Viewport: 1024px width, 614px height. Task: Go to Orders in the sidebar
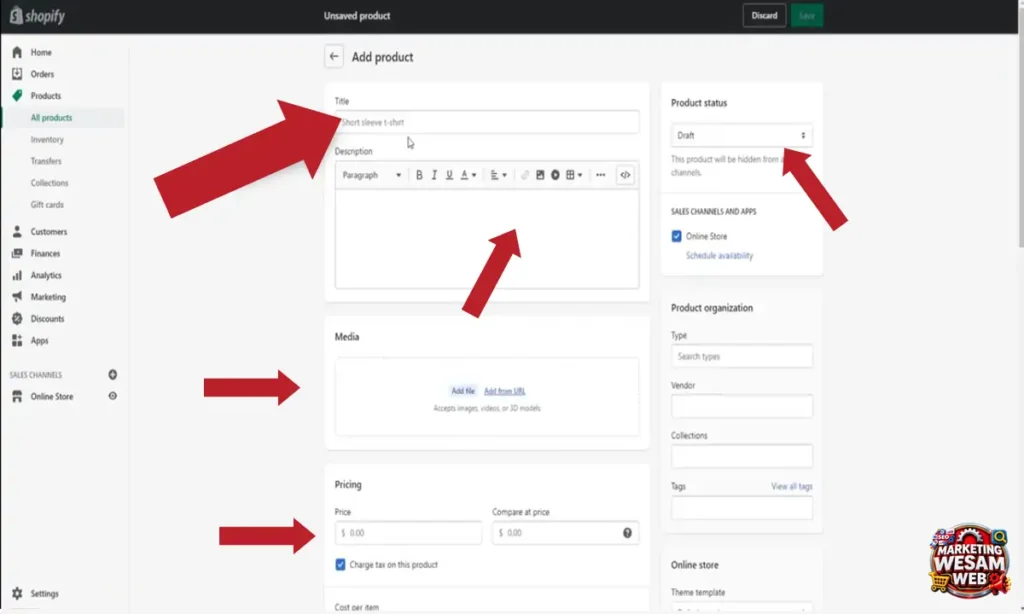[x=42, y=74]
